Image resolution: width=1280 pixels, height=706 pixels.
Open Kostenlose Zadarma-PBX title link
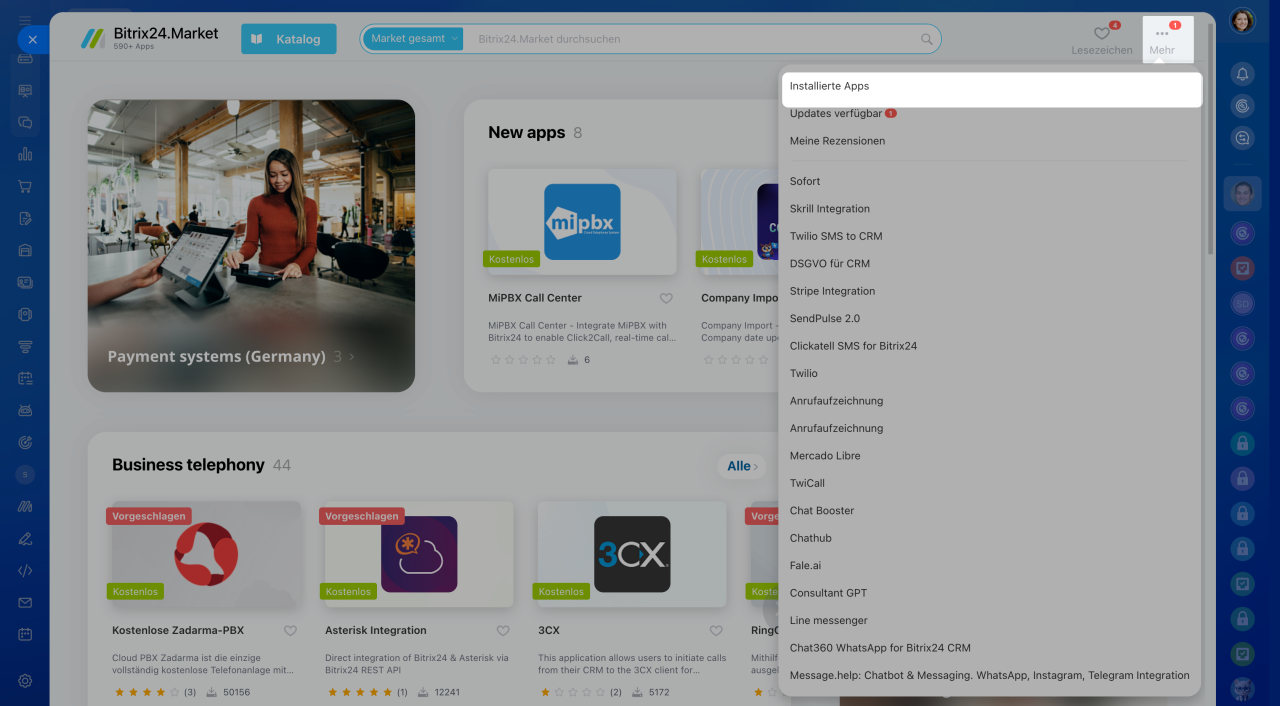pyautogui.click(x=178, y=631)
